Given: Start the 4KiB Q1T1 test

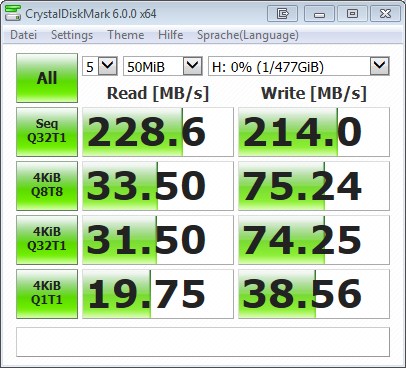Looking at the screenshot, I should (x=47, y=294).
